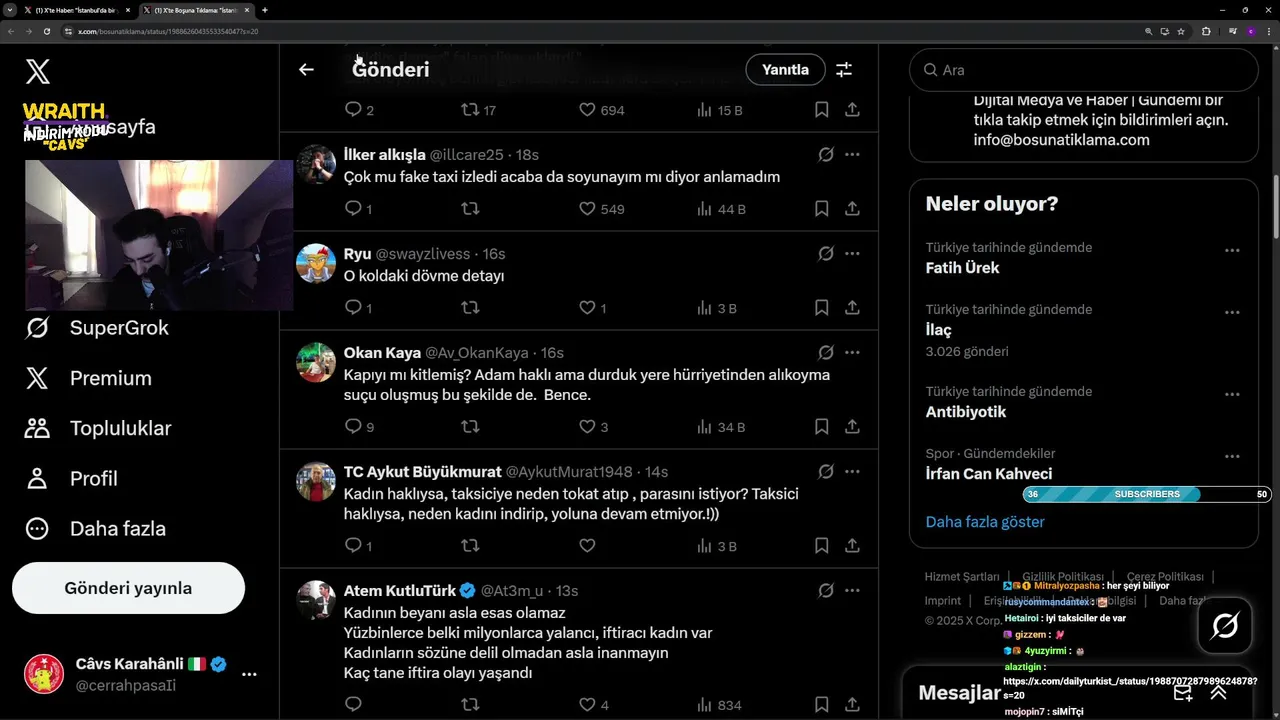Like Ryu's post

click(x=587, y=308)
